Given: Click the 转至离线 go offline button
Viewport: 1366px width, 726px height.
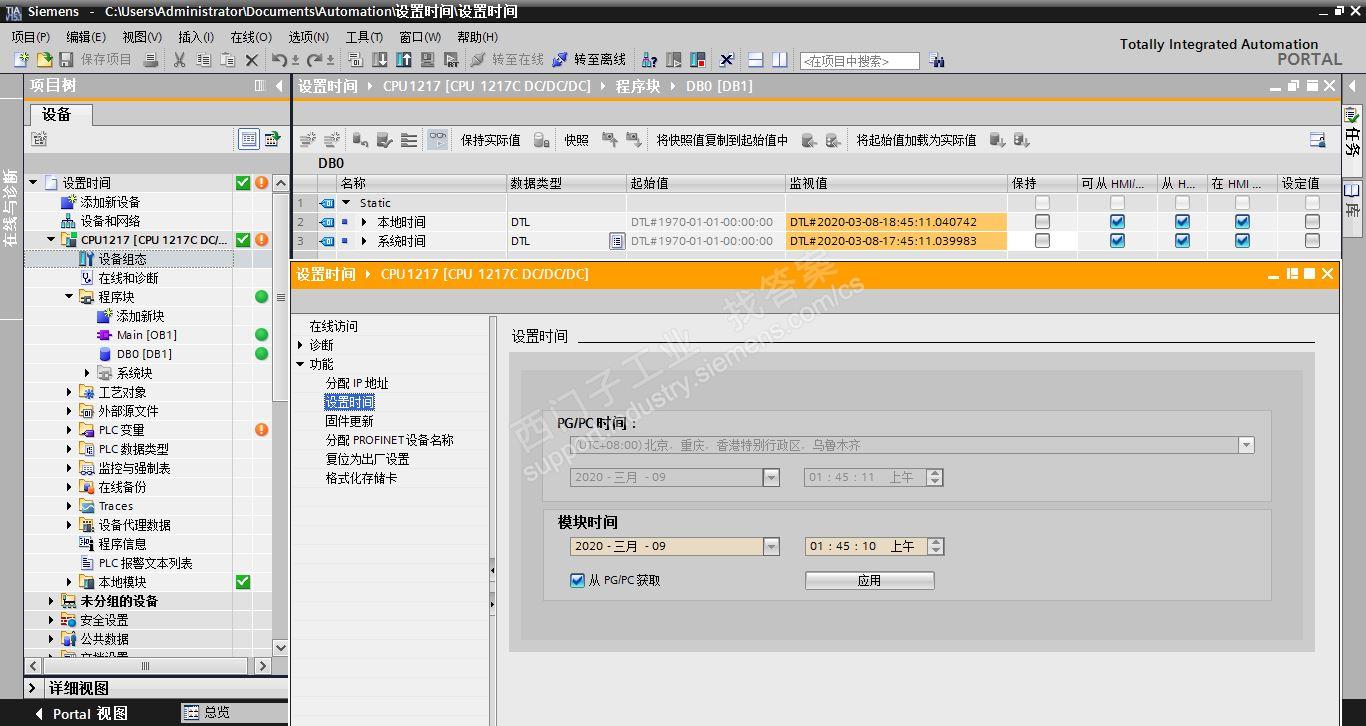Looking at the screenshot, I should 589,60.
